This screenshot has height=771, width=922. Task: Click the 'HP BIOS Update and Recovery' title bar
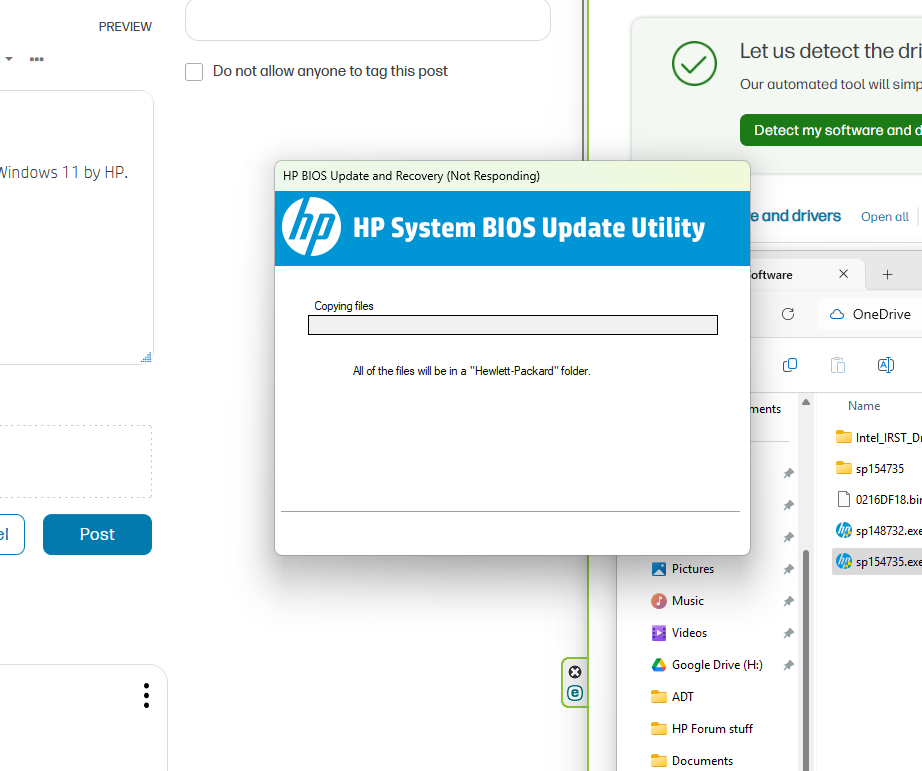tap(512, 176)
